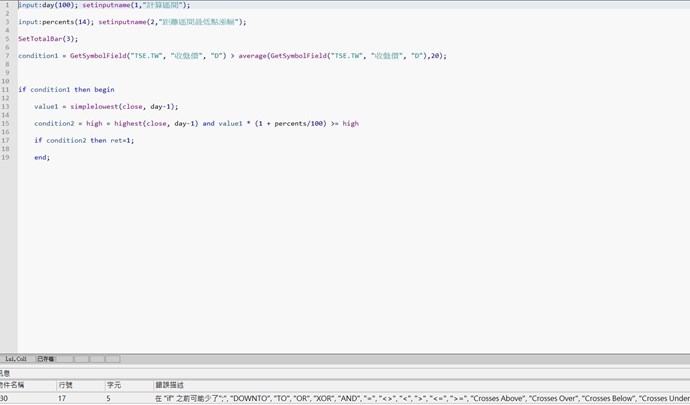The image size is (690, 405).
Task: Click the Ln1, Col1 status bar indicator
Action: pyautogui.click(x=16, y=359)
